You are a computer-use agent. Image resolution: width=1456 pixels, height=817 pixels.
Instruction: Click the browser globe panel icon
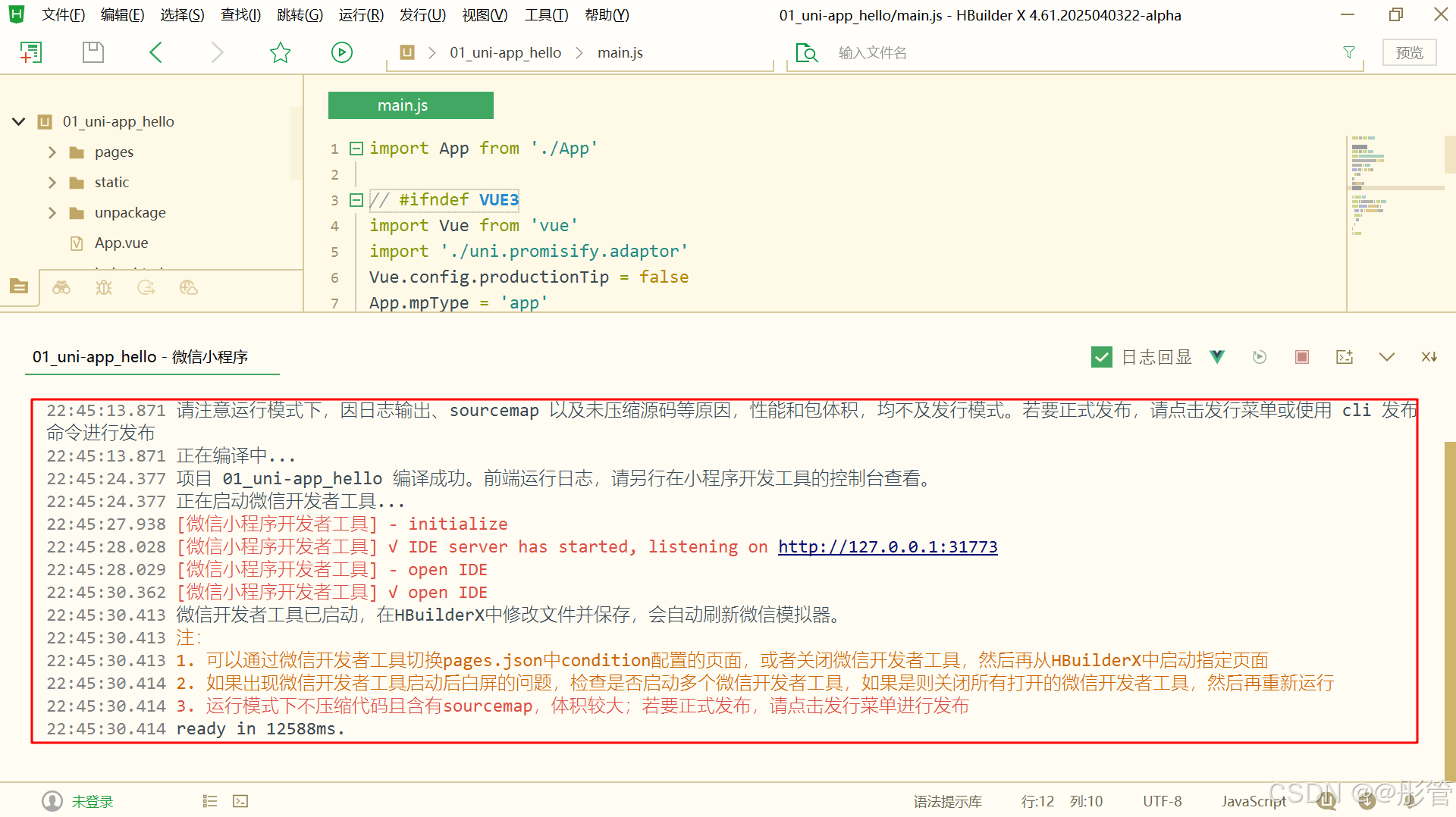(x=189, y=287)
